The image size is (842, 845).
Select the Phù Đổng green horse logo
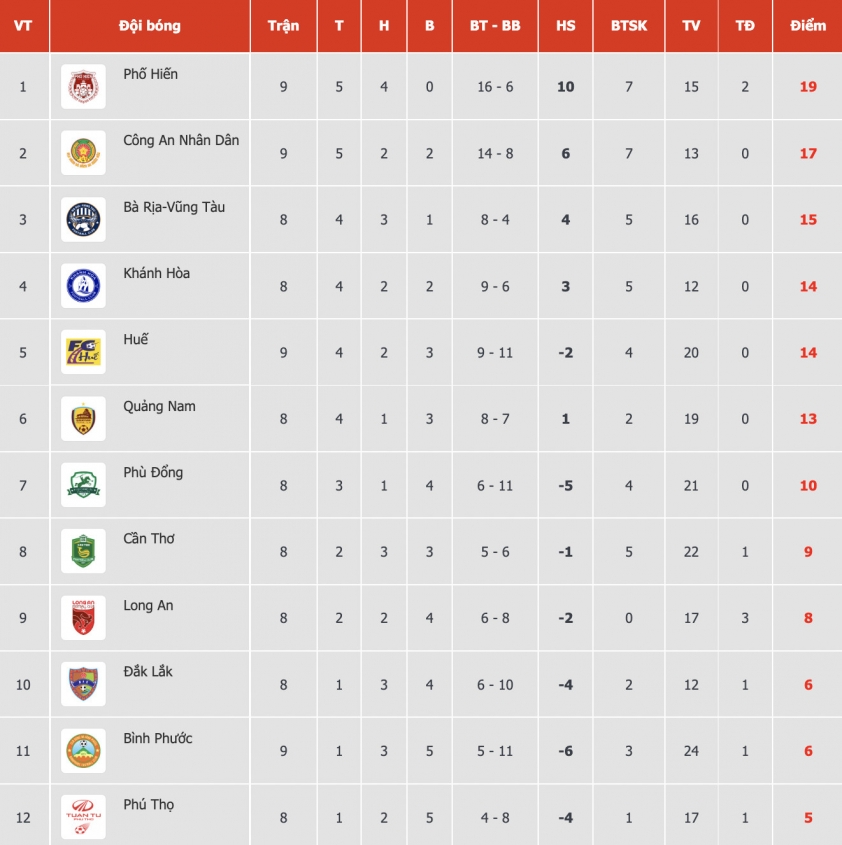(83, 485)
